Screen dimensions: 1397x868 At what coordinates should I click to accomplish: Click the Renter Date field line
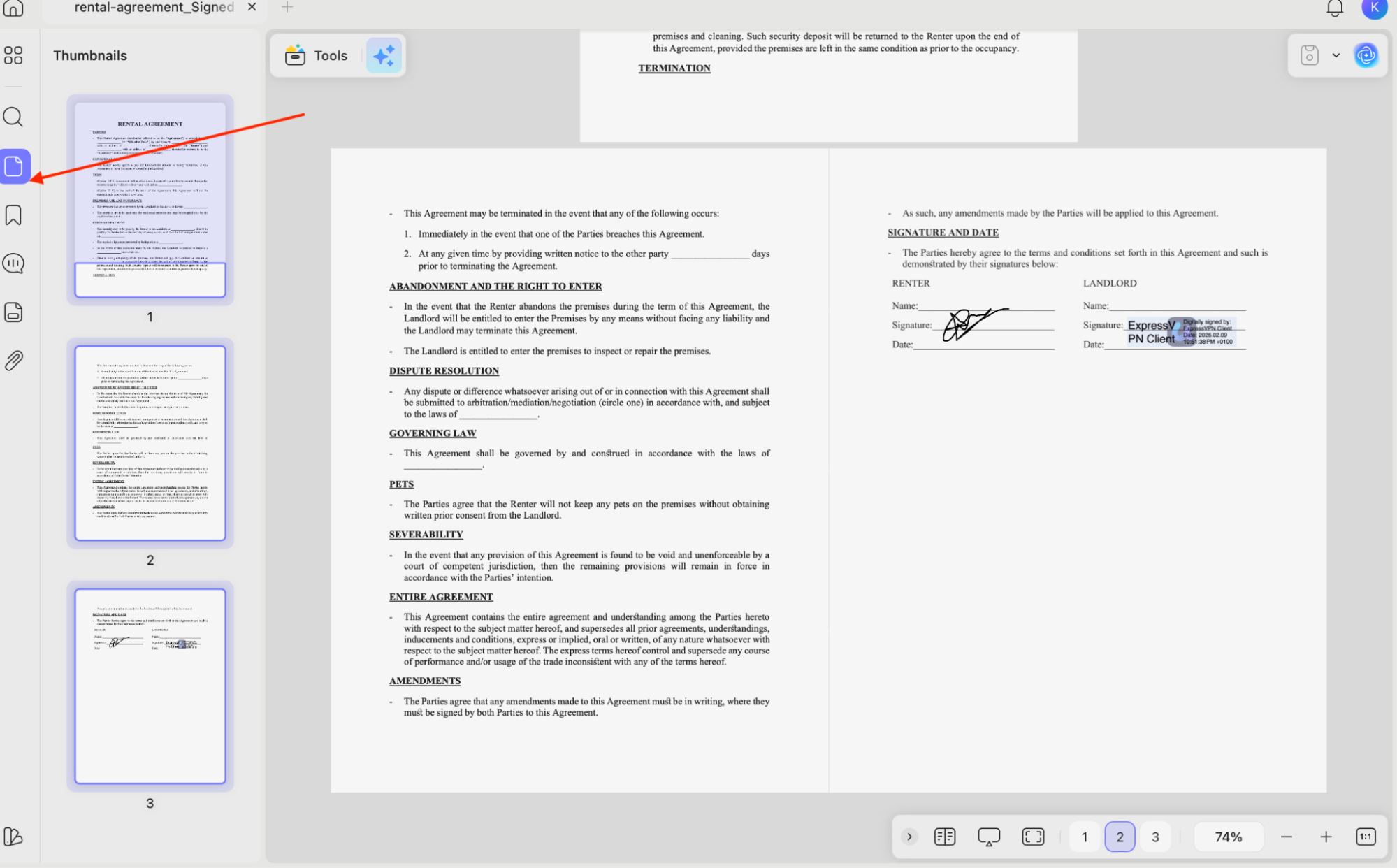pos(984,345)
